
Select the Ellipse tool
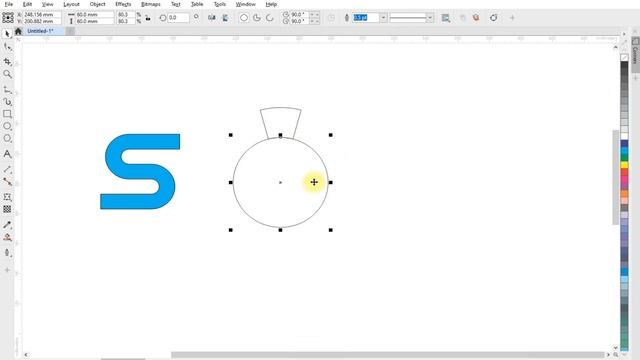coord(7,126)
